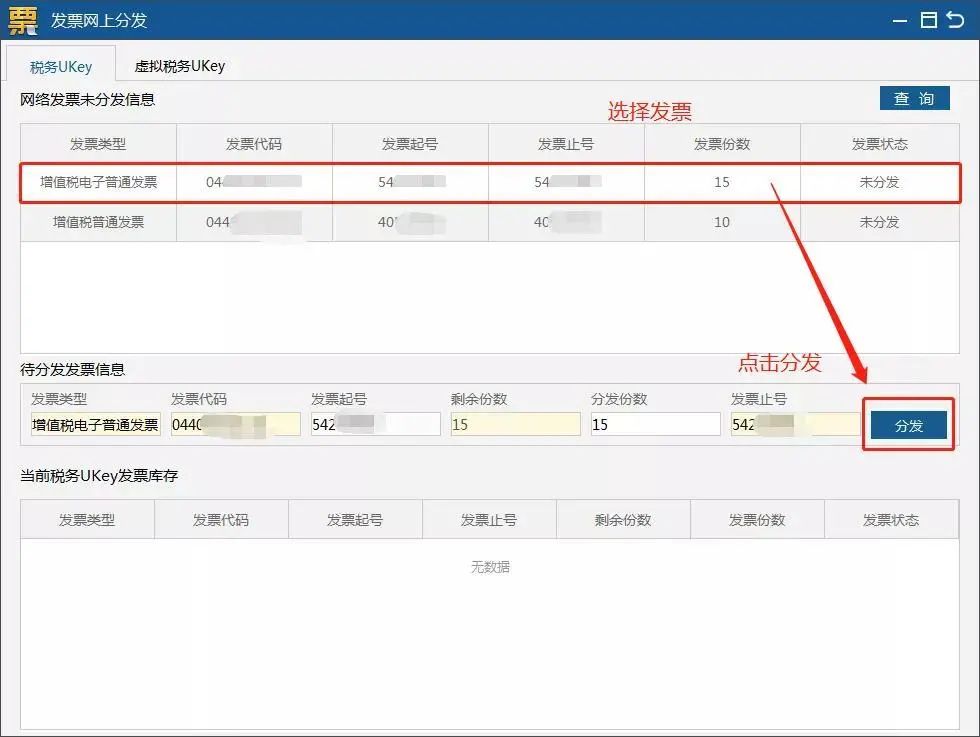
Task: Click the 剩余份数 field showing 15
Action: [x=516, y=424]
